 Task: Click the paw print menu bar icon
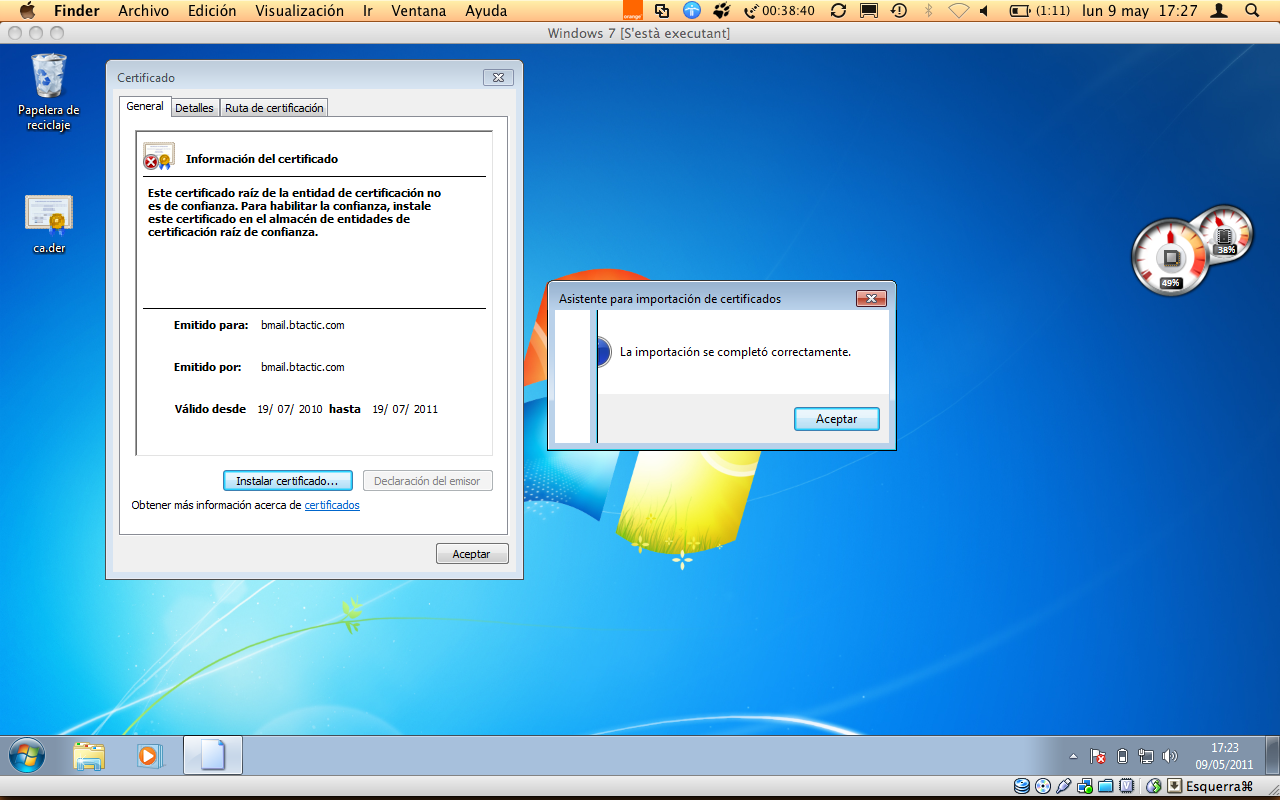[x=721, y=11]
